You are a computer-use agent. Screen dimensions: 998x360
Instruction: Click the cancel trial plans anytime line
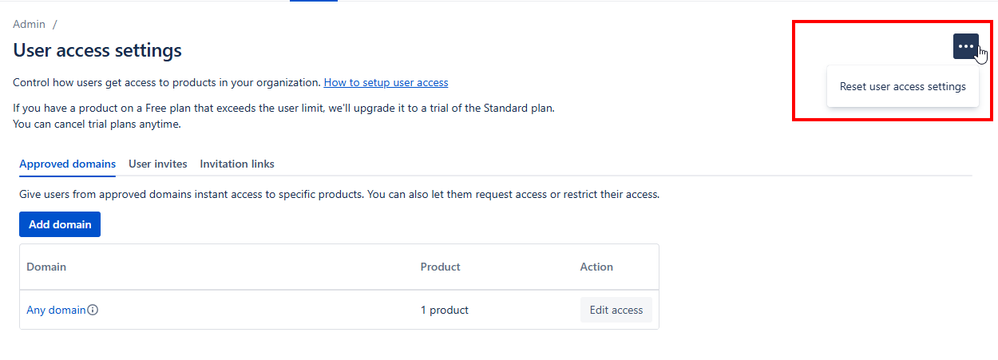97,125
